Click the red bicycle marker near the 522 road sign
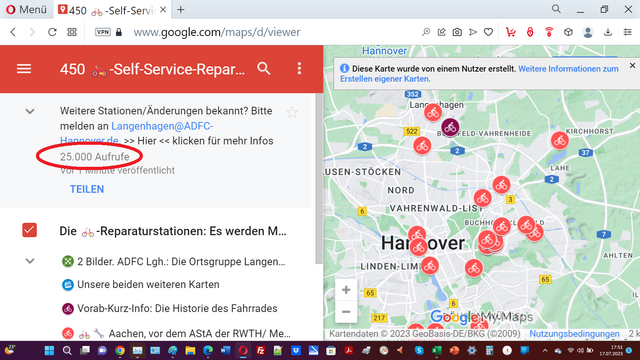The width and height of the screenshot is (640, 360). coord(422,145)
